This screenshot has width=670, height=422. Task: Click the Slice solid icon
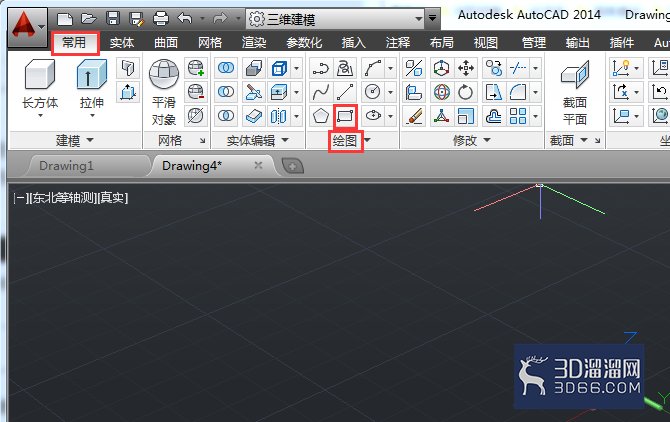pyautogui.click(x=254, y=92)
